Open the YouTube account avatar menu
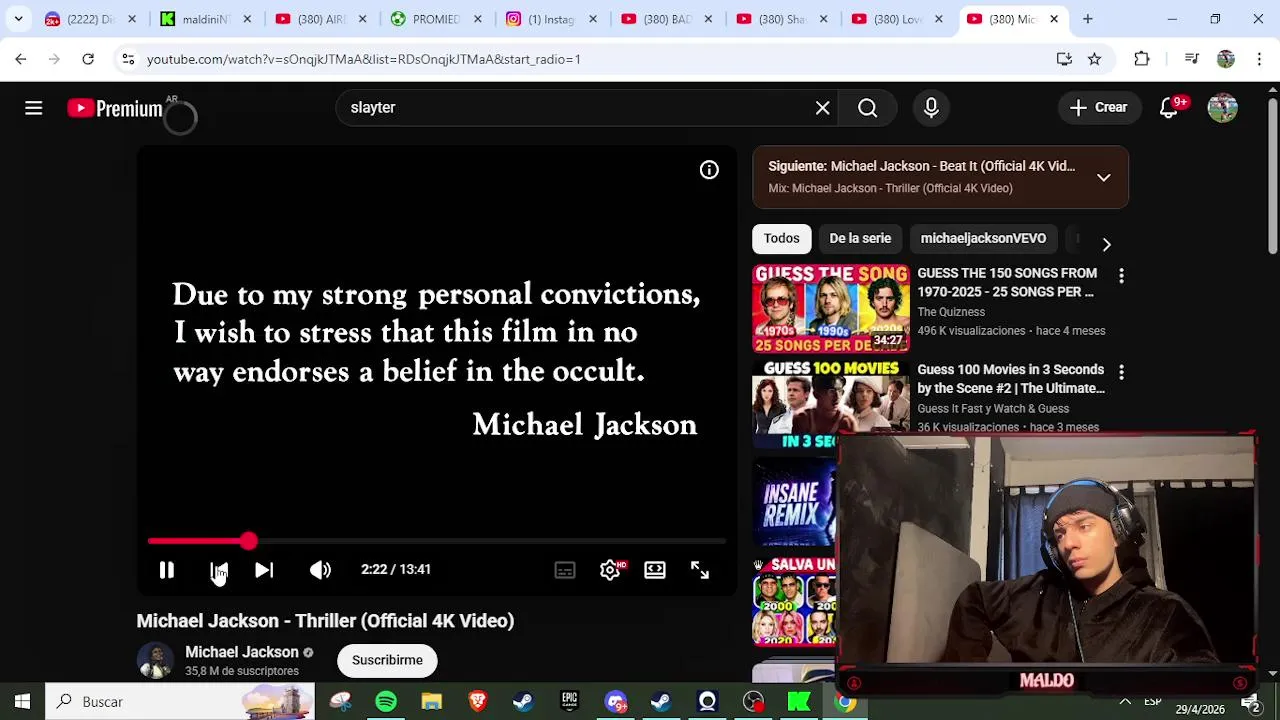 (x=1222, y=108)
